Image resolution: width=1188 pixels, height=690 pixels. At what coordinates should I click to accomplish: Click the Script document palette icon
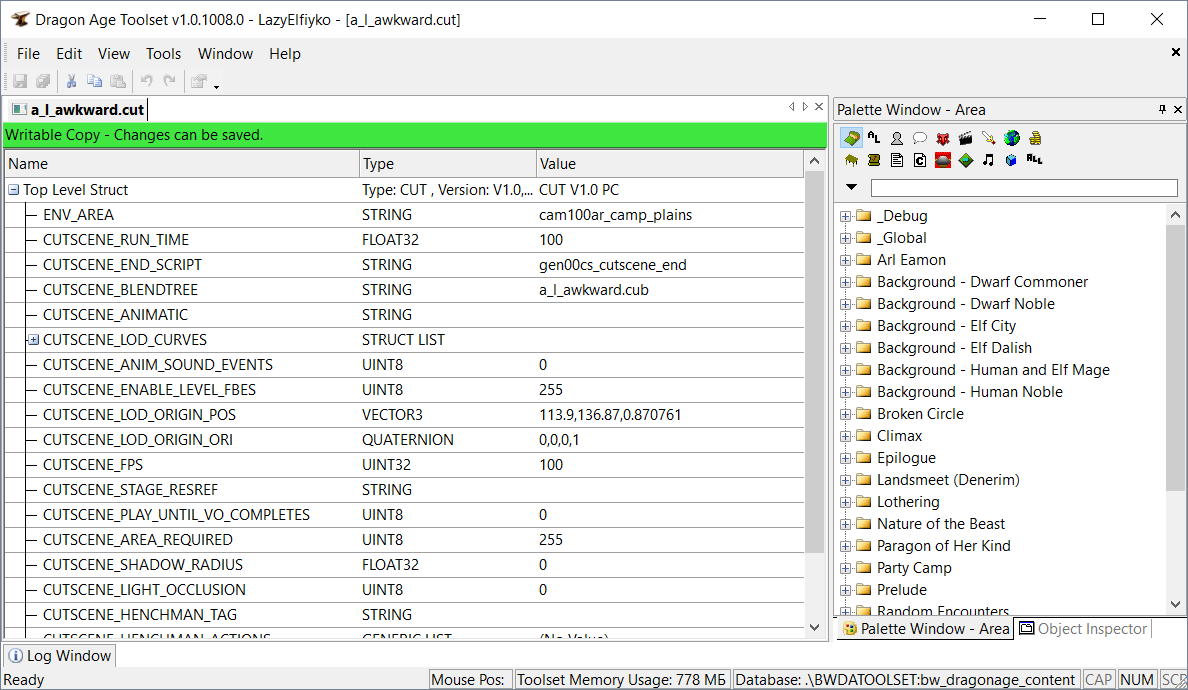click(x=897, y=160)
